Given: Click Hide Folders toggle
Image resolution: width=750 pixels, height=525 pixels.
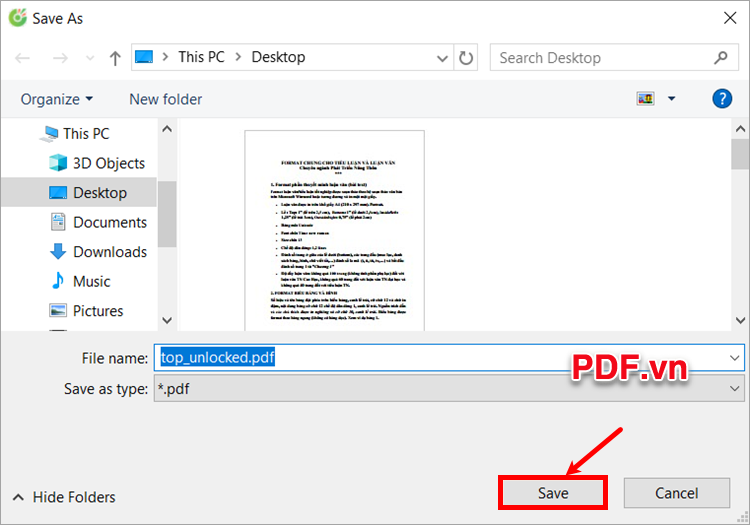Looking at the screenshot, I should coord(65,497).
